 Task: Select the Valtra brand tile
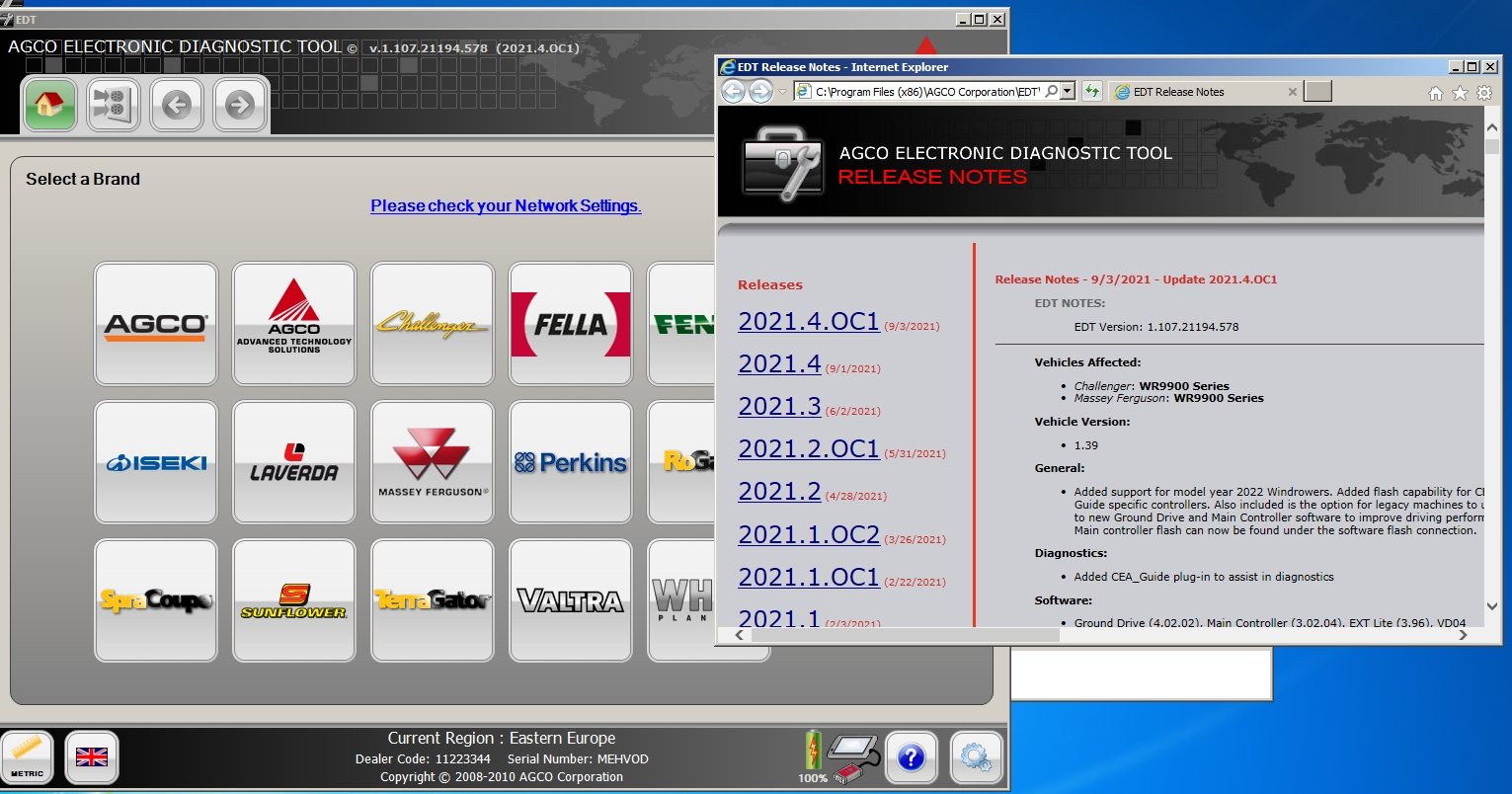click(570, 599)
